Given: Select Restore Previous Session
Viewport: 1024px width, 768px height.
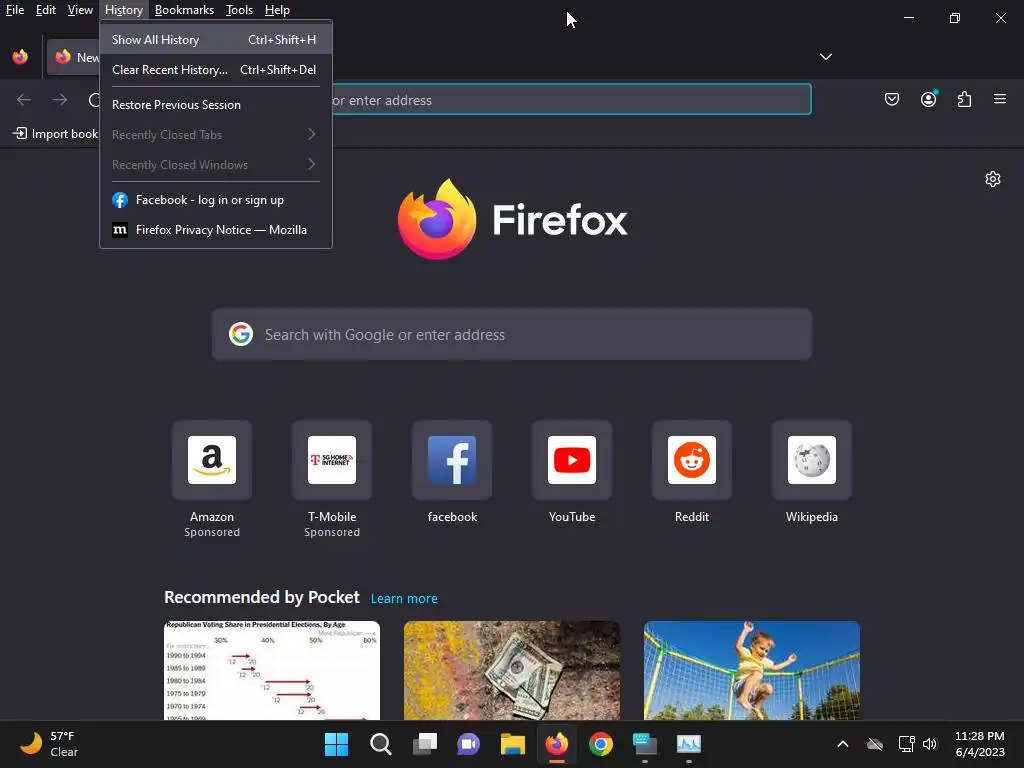Looking at the screenshot, I should pos(216,104).
